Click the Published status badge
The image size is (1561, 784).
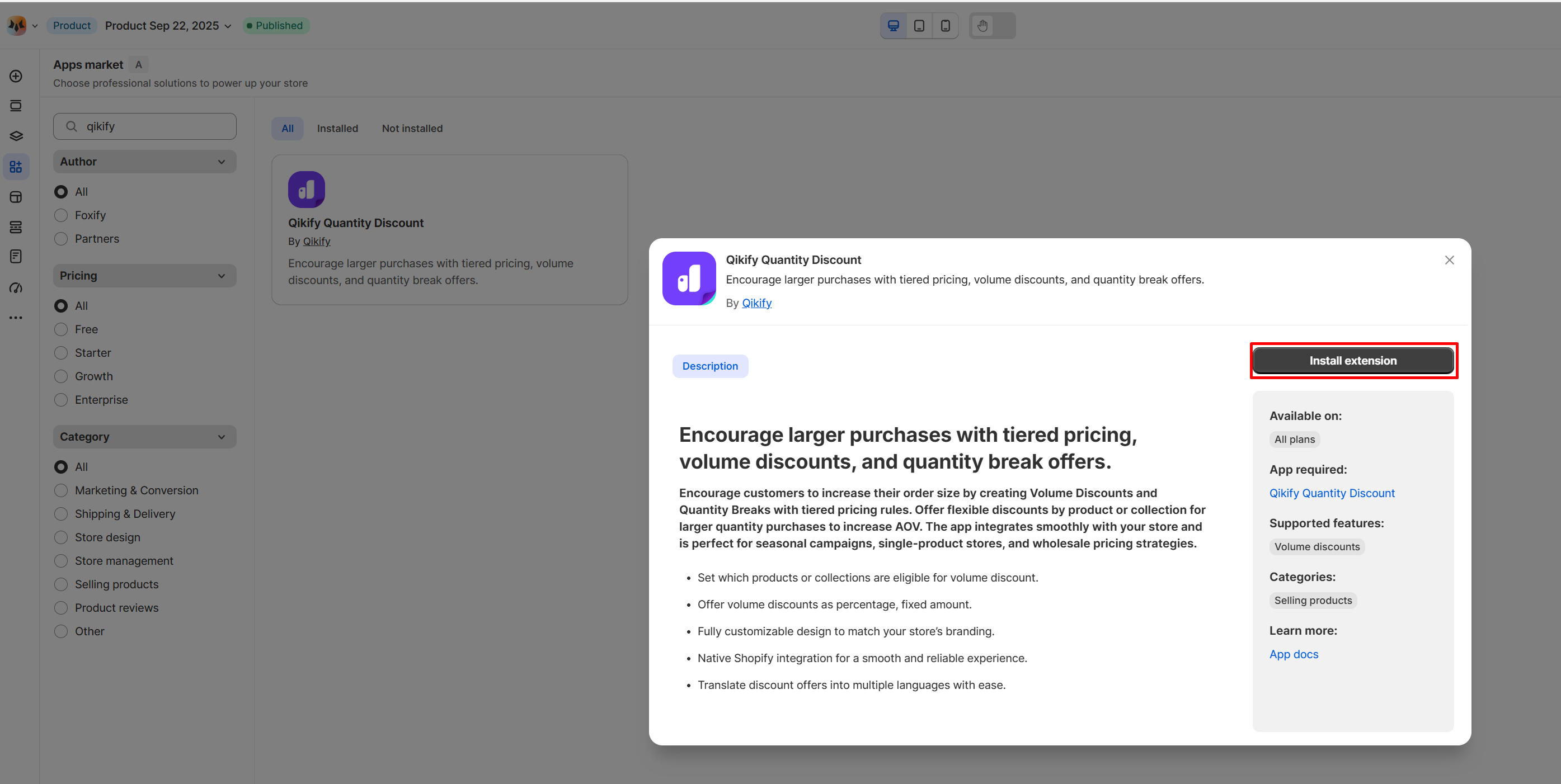[x=276, y=26]
